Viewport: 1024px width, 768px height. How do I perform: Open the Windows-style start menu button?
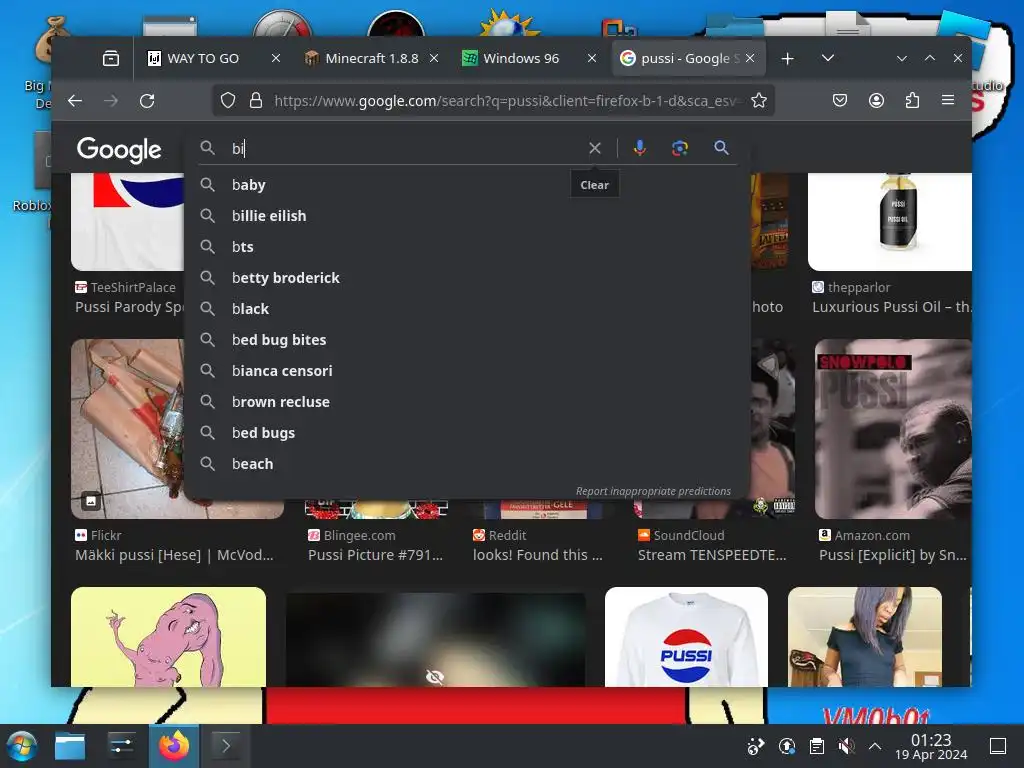click(x=21, y=746)
